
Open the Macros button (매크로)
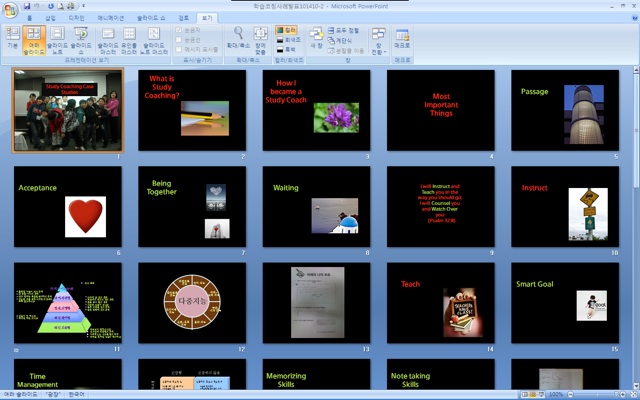(x=402, y=38)
